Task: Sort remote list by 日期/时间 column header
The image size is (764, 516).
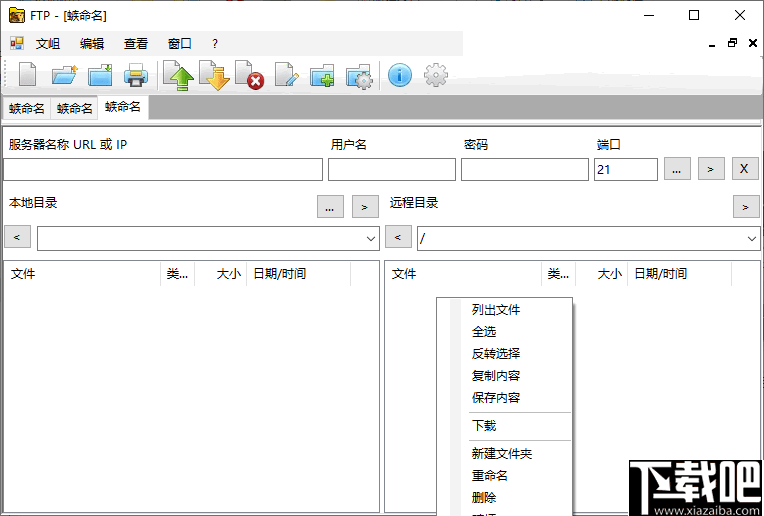Action: click(x=680, y=274)
